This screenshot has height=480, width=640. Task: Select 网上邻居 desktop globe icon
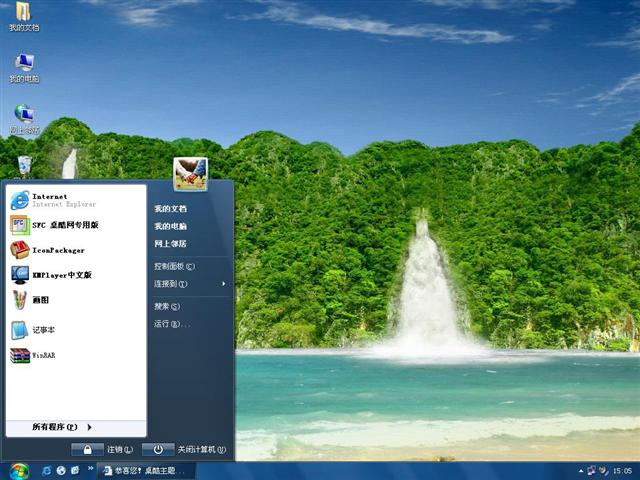point(24,119)
